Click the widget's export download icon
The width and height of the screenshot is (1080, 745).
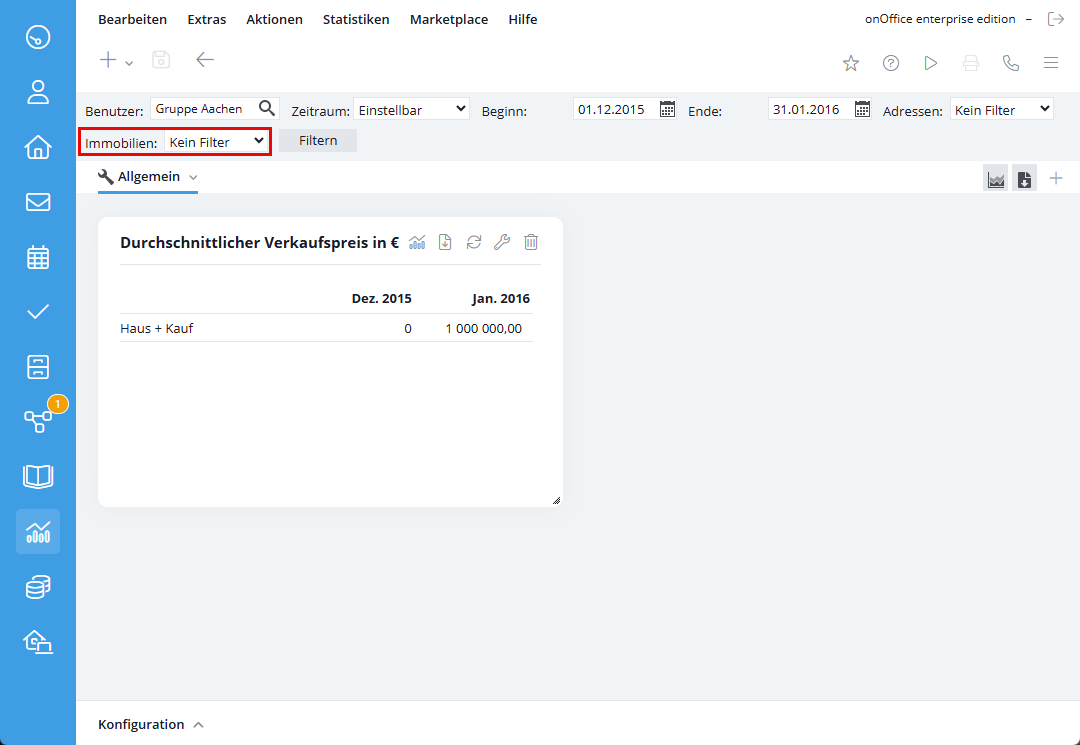(445, 242)
